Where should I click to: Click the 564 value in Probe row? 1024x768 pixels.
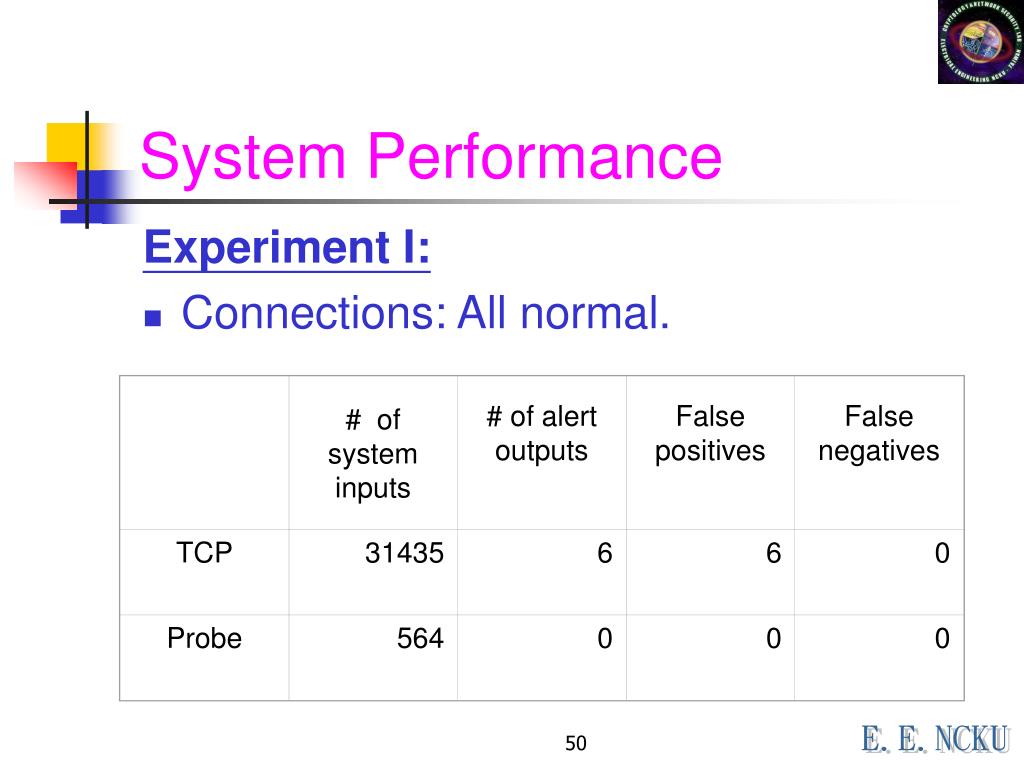(420, 639)
